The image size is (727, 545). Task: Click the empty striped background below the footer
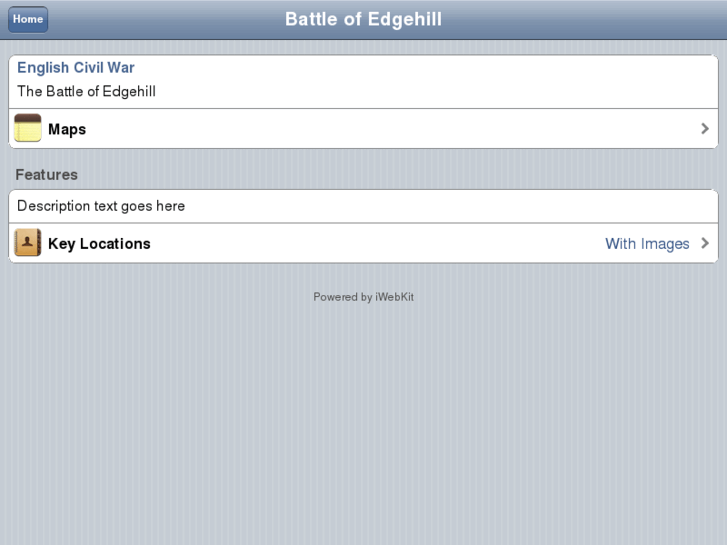[364, 417]
